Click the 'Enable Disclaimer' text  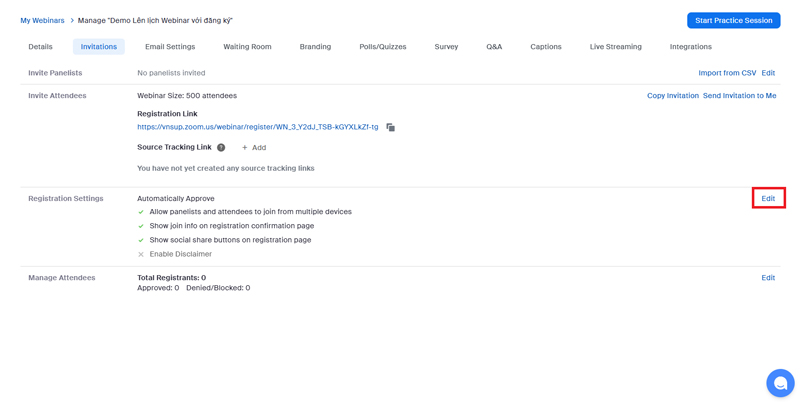coord(181,254)
